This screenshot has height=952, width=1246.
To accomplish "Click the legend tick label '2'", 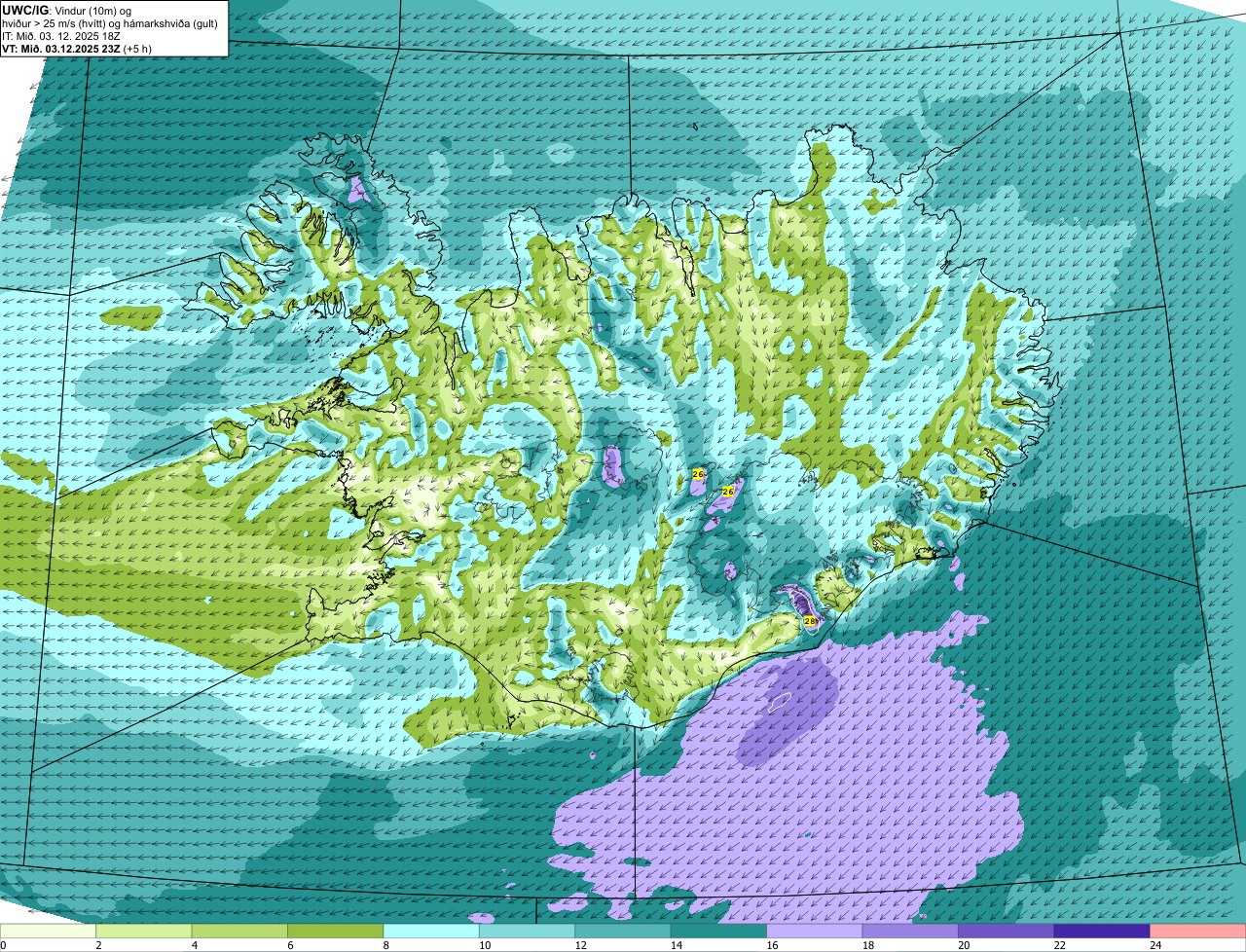I will click(x=98, y=945).
